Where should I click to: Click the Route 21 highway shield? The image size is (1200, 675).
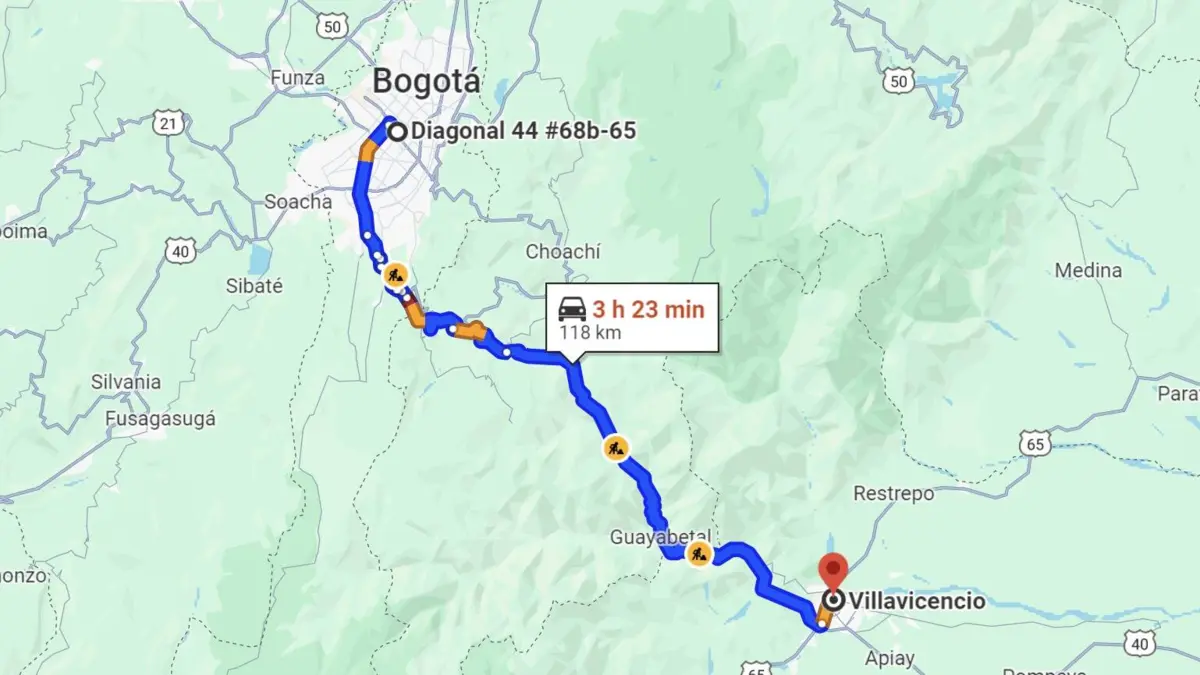click(x=168, y=123)
